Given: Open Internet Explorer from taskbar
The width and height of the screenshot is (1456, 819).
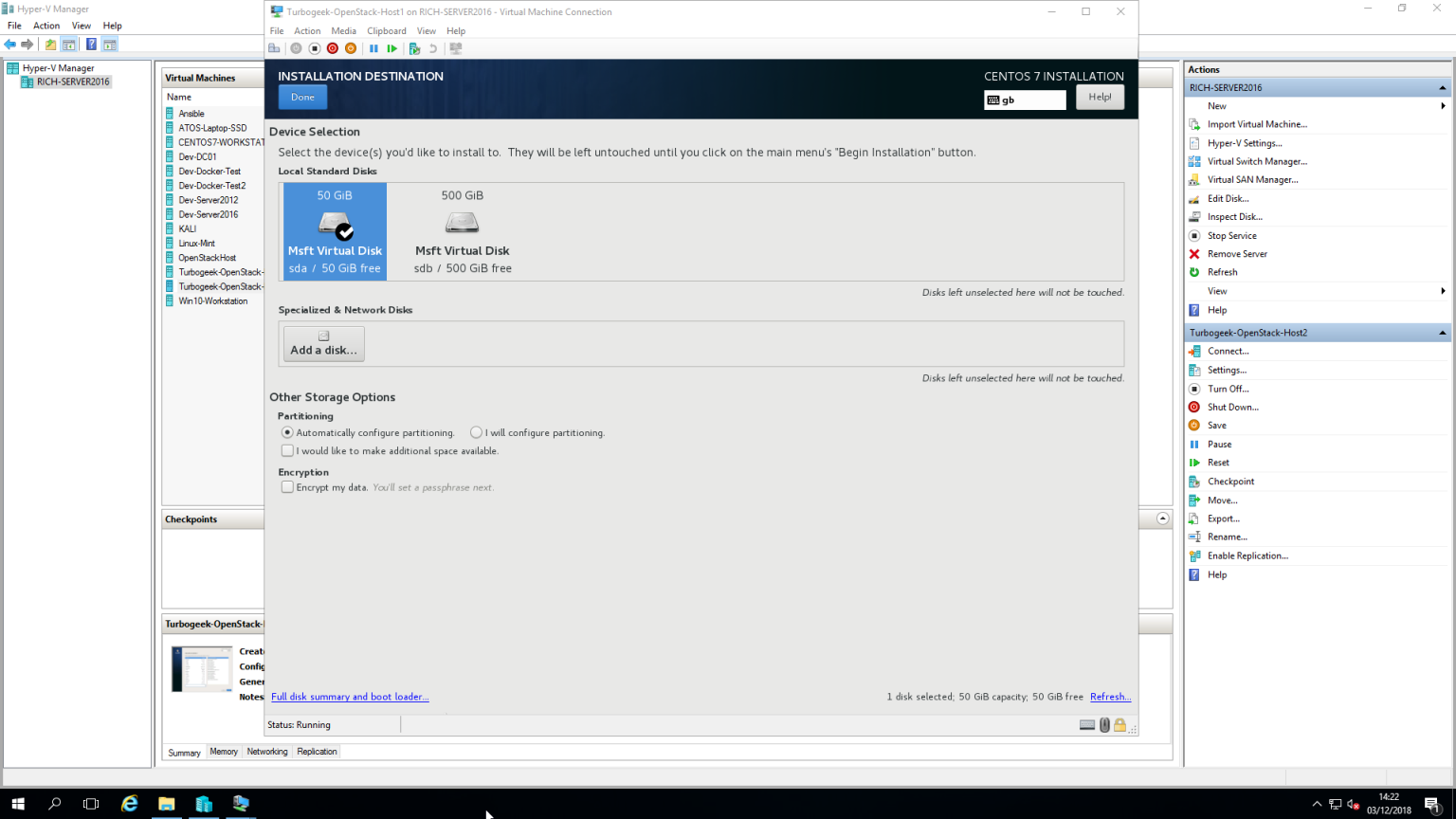Looking at the screenshot, I should (x=130, y=804).
